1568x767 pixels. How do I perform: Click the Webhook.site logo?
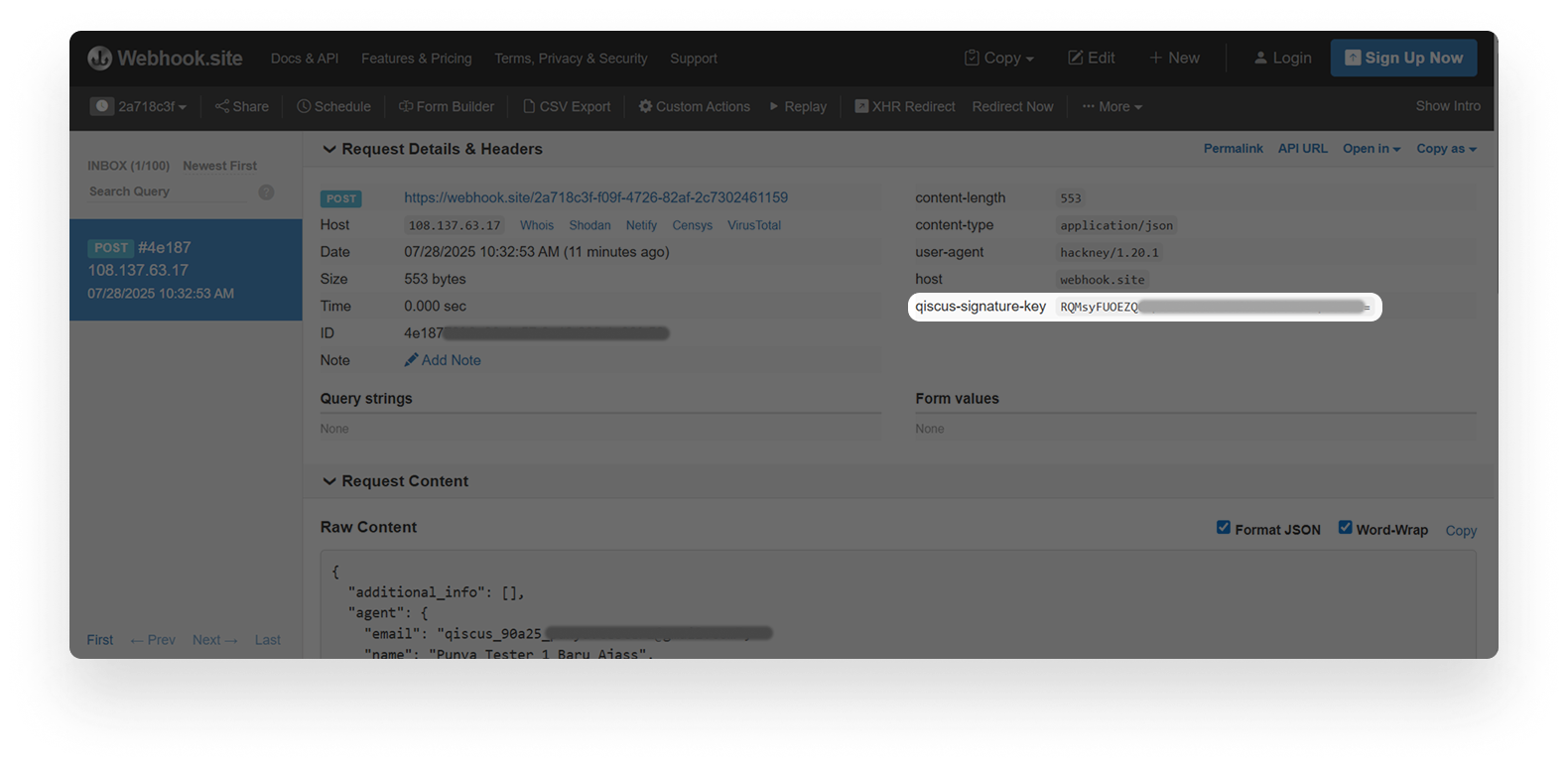(x=165, y=59)
